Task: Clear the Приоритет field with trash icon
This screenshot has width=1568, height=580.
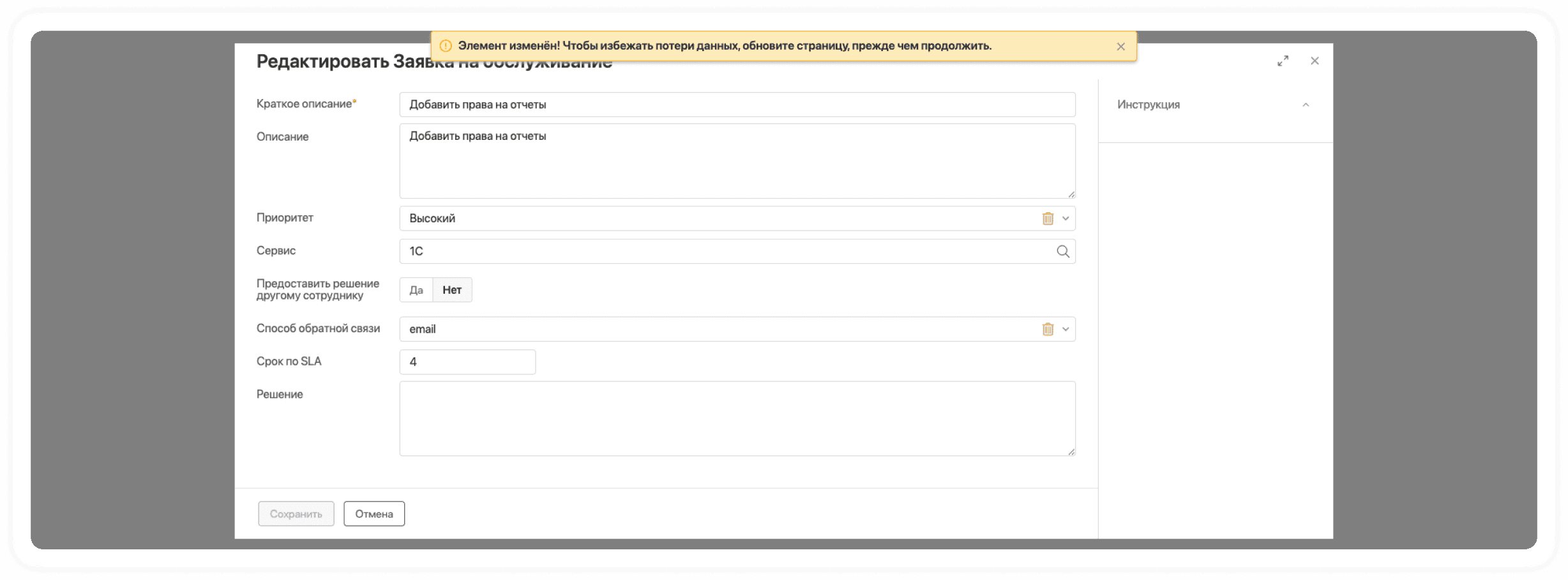Action: coord(1048,218)
